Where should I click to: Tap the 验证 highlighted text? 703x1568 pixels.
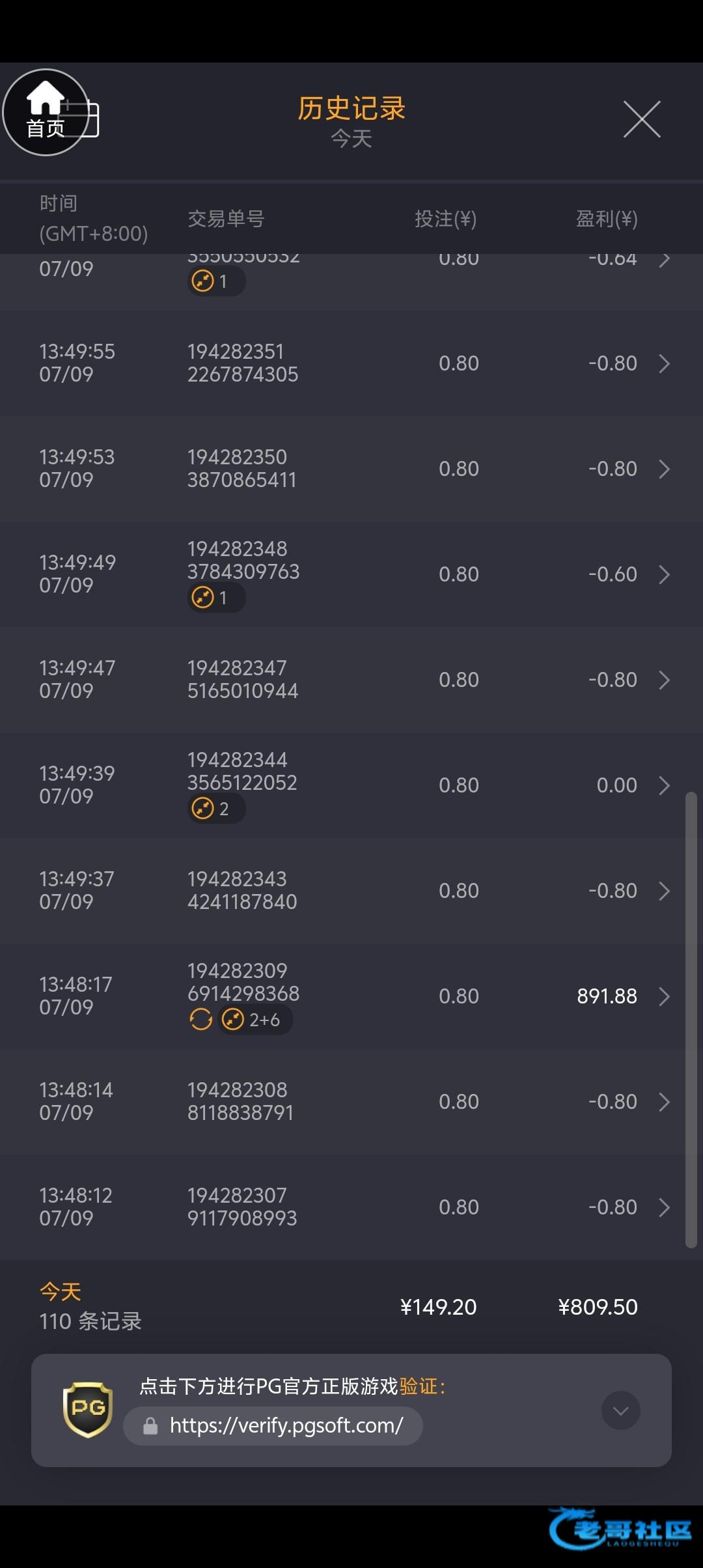coord(418,1386)
